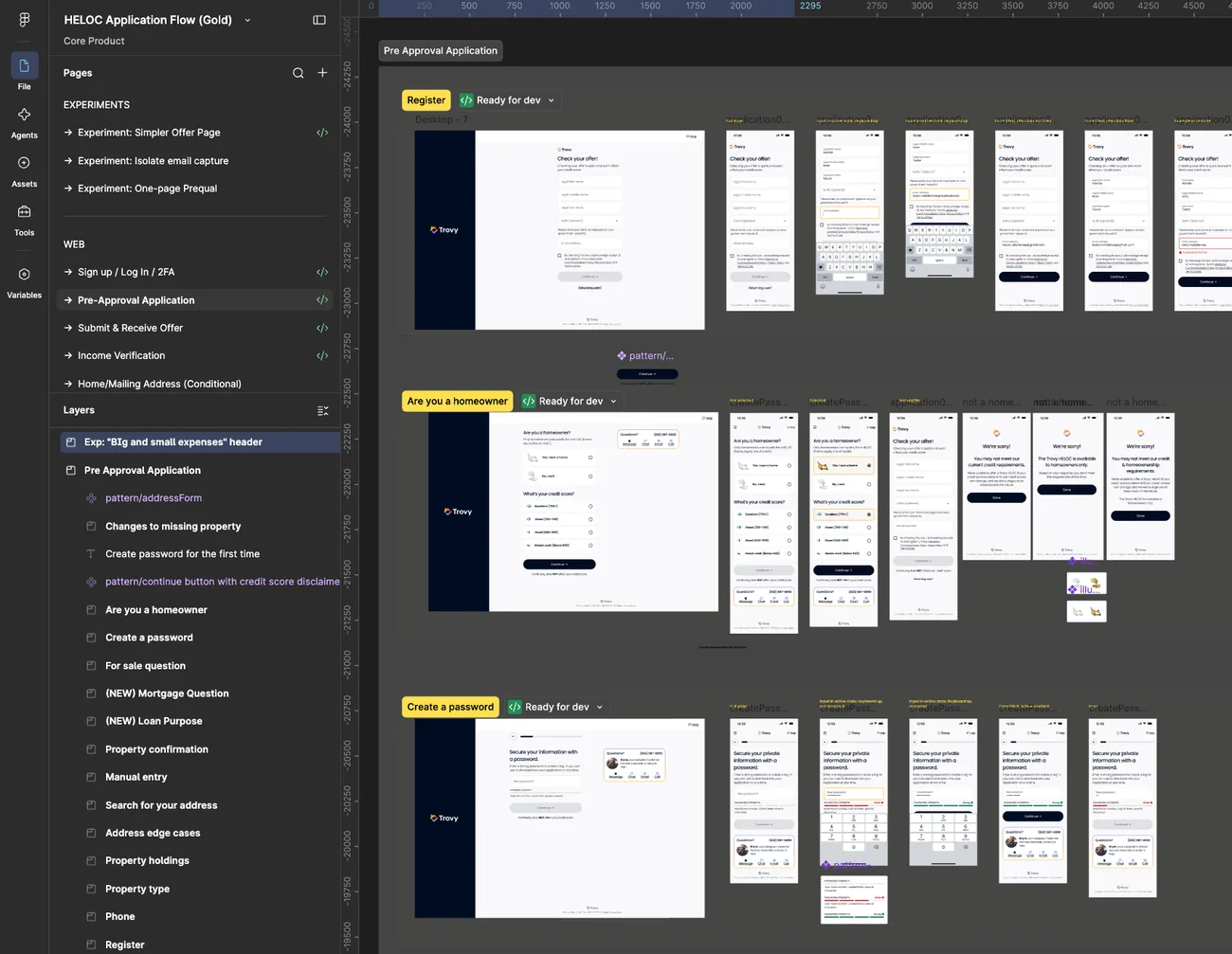Click Core Product project name text
Viewport: 1232px width, 954px height.
94,41
